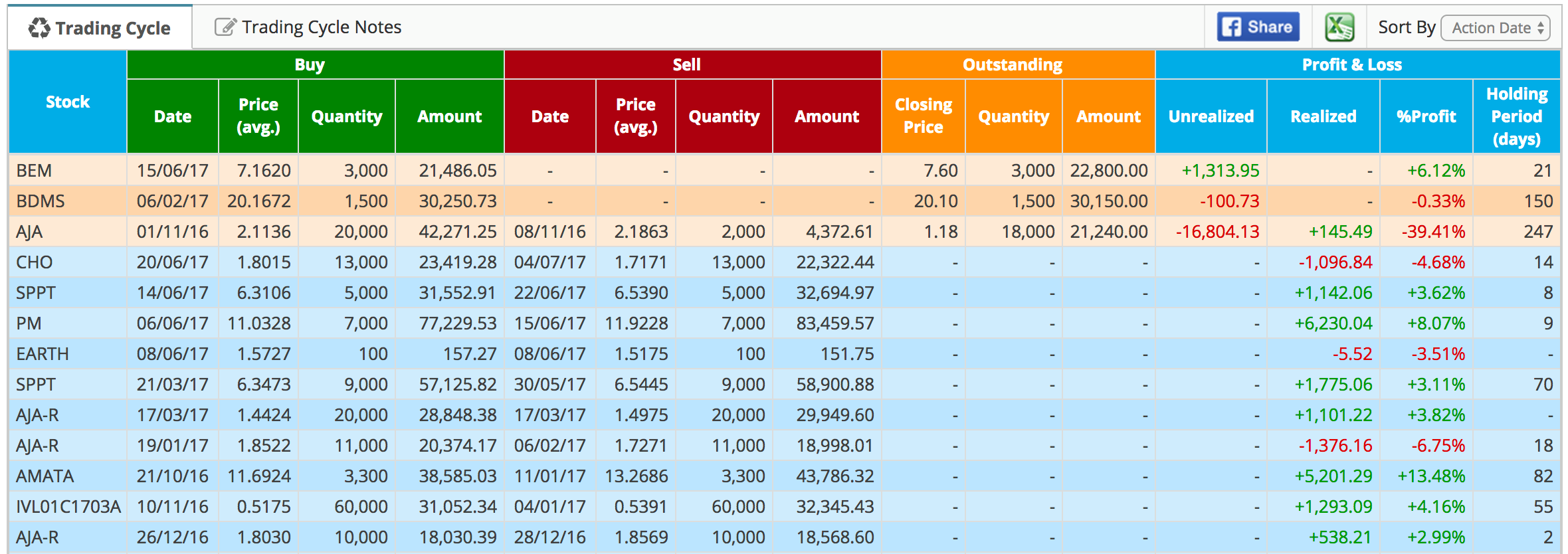Screen dimensions: 1568x554
Task: Click AJA sell date 08/11/16
Action: pos(550,232)
